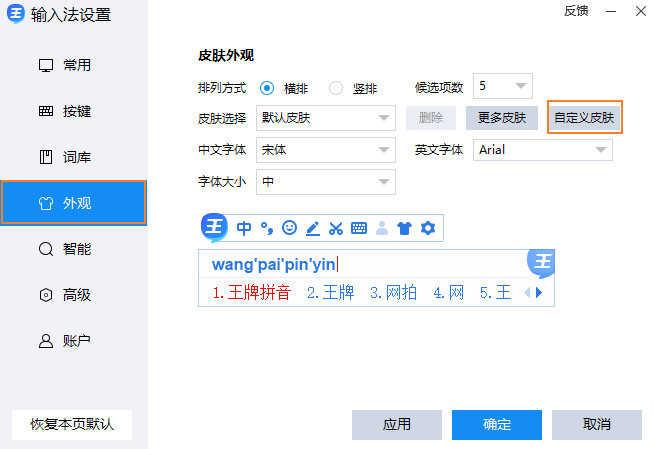Click the magnifier icon beside 智能
Screen dimensions: 654x449
46,249
